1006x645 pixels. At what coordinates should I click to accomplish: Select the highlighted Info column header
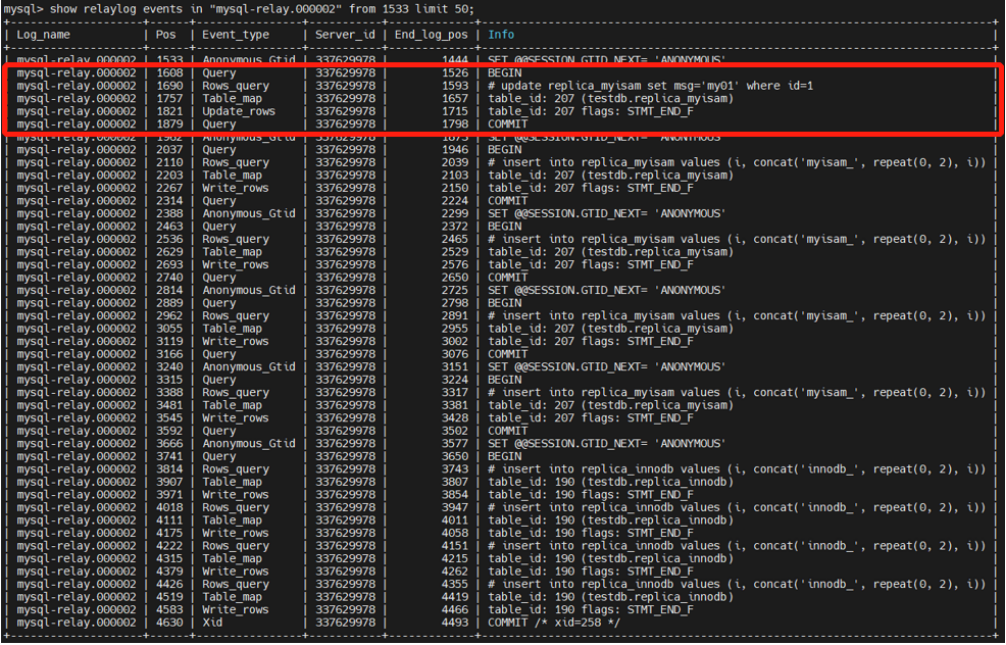[502, 34]
